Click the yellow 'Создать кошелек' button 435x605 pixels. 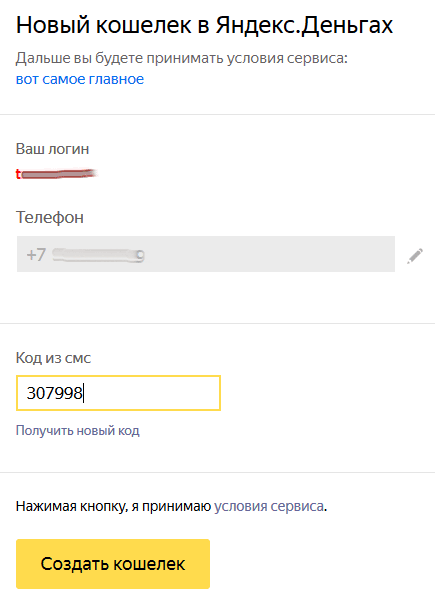[113, 564]
